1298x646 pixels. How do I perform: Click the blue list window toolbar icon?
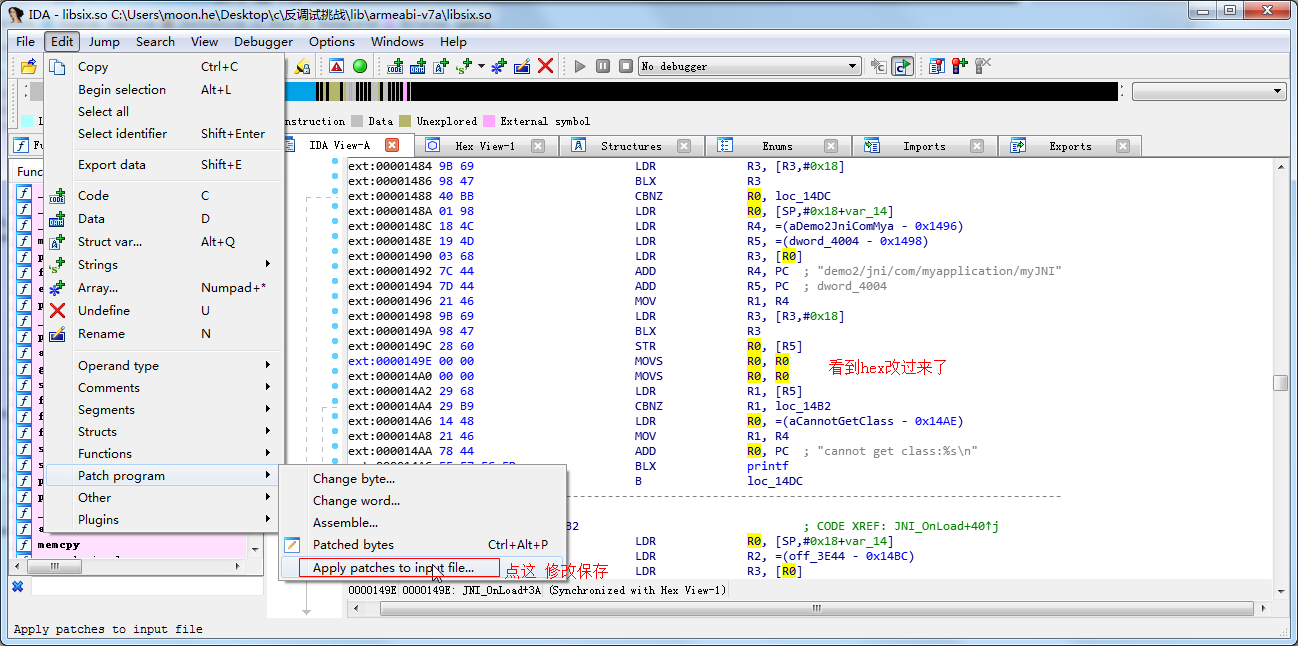937,66
